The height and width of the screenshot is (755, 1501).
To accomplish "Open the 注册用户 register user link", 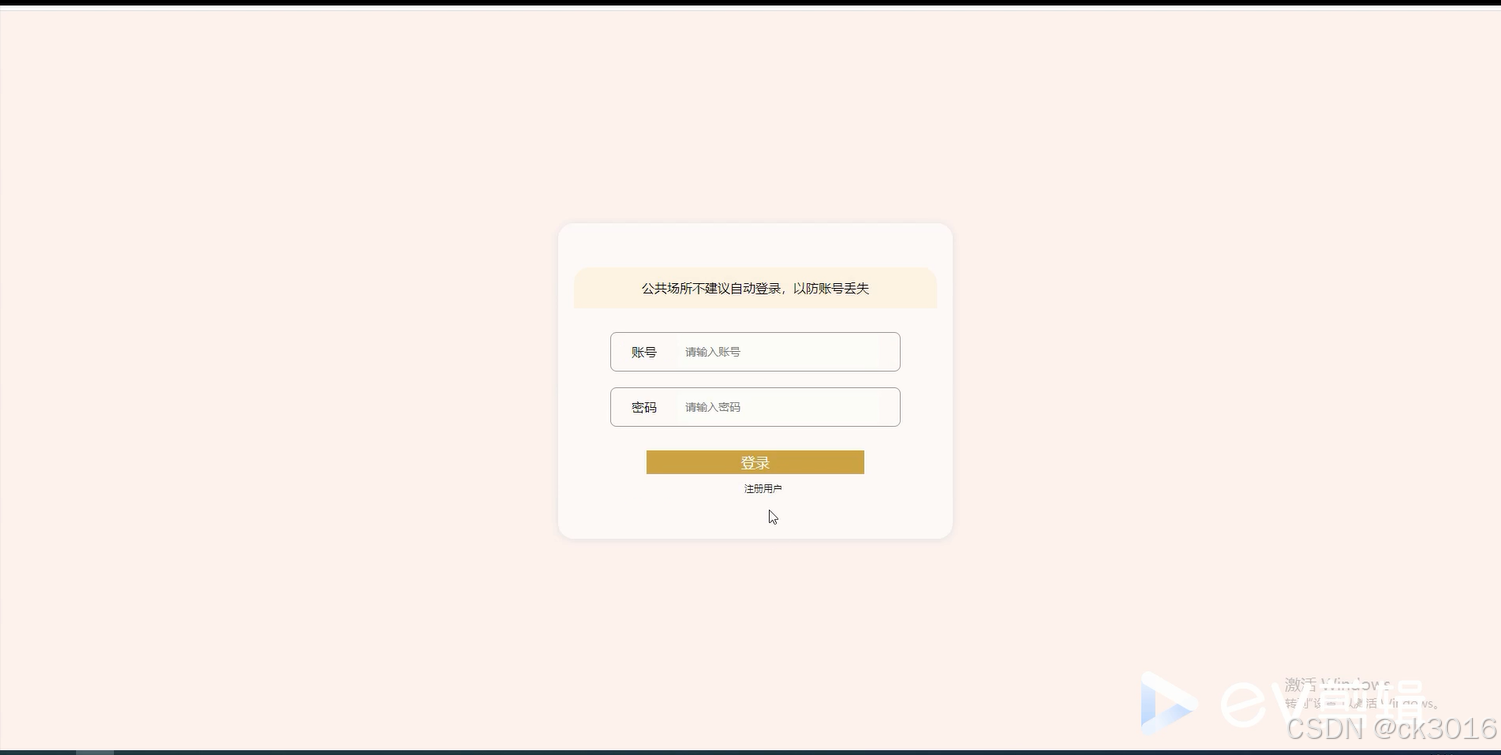I will (763, 489).
